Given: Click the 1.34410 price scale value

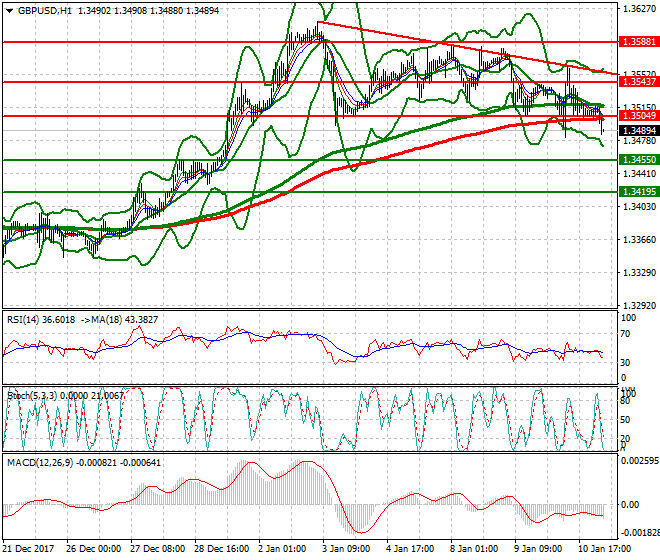Looking at the screenshot, I should pyautogui.click(x=639, y=173).
